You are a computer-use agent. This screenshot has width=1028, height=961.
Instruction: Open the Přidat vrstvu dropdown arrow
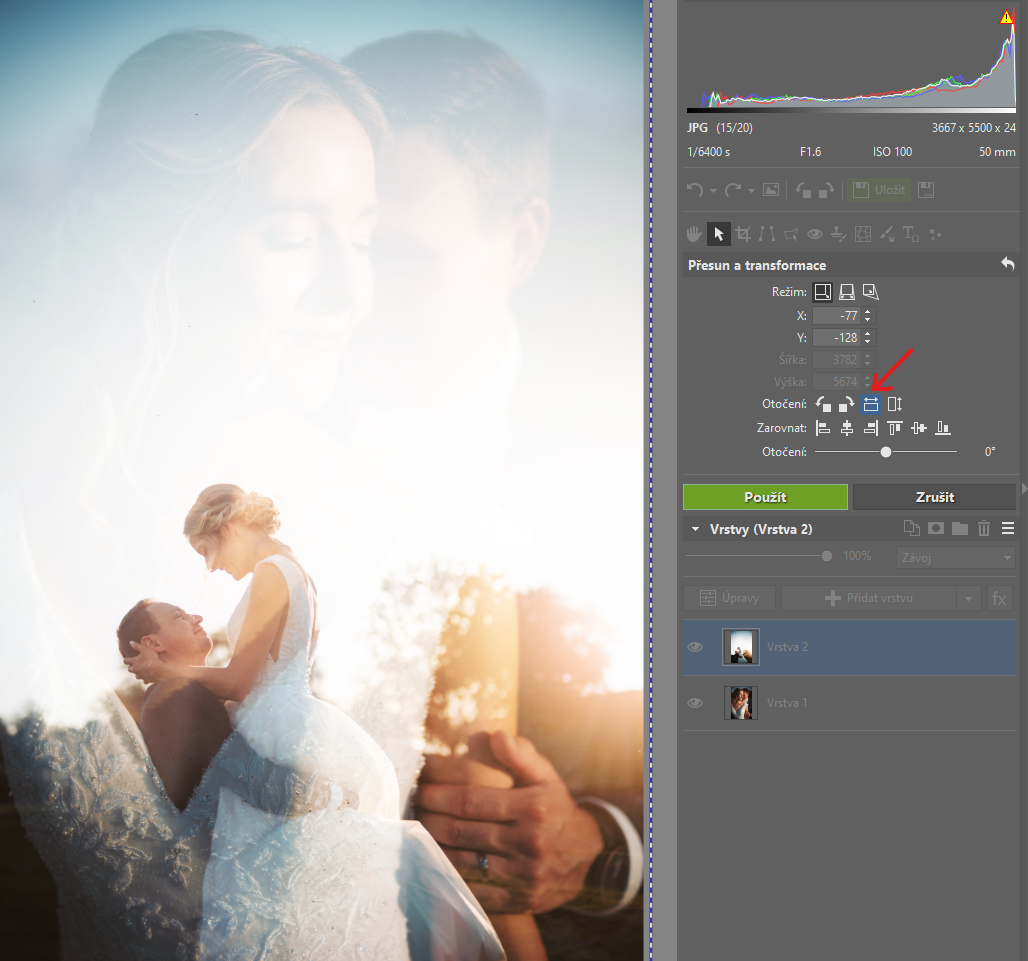[967, 598]
